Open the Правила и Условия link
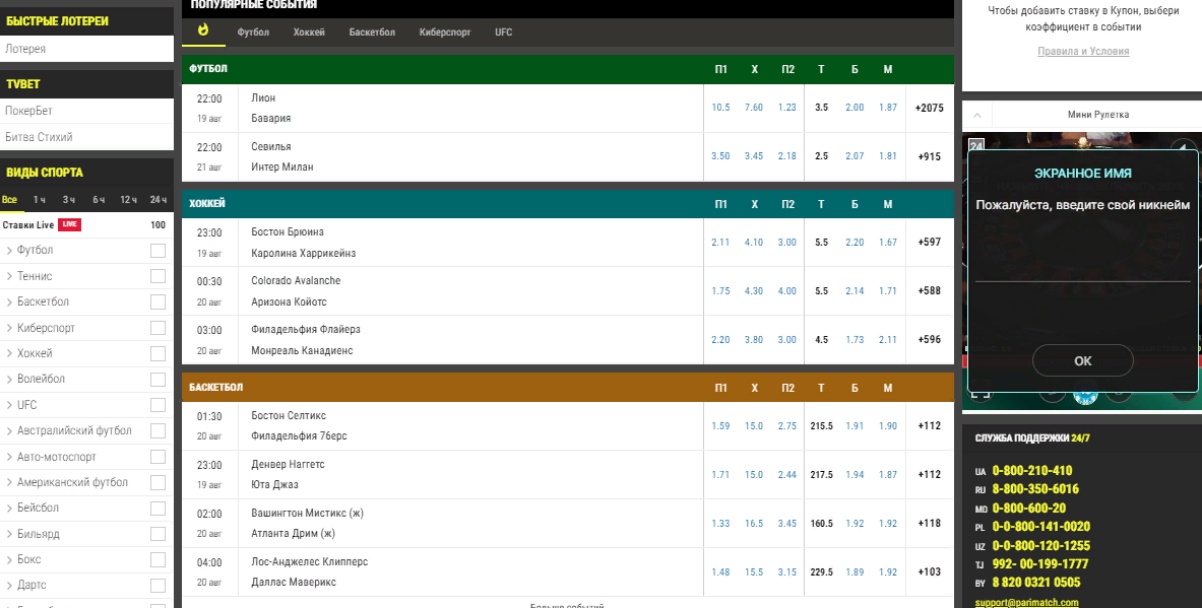 1083,51
